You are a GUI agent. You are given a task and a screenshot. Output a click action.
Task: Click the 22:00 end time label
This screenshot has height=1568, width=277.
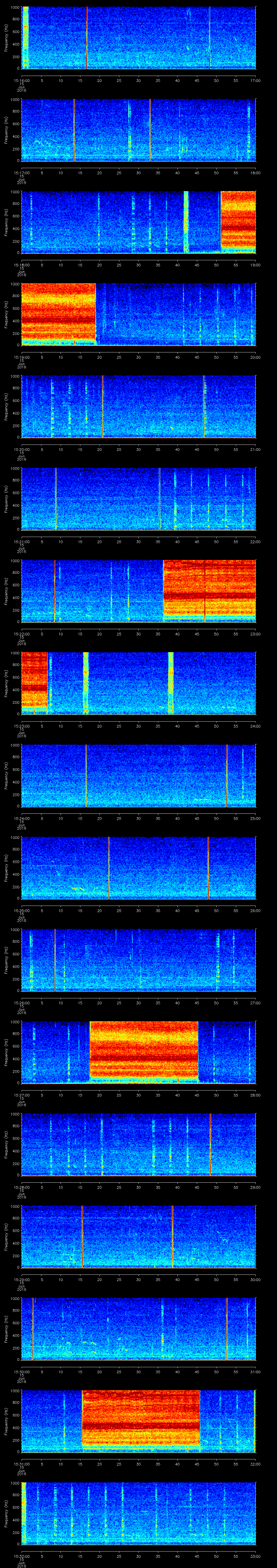pyautogui.click(x=256, y=542)
